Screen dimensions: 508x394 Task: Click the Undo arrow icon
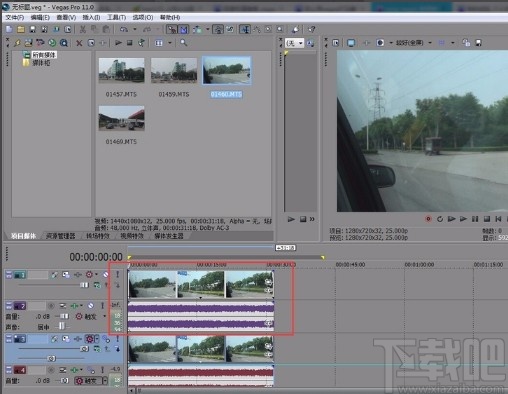(x=124, y=29)
